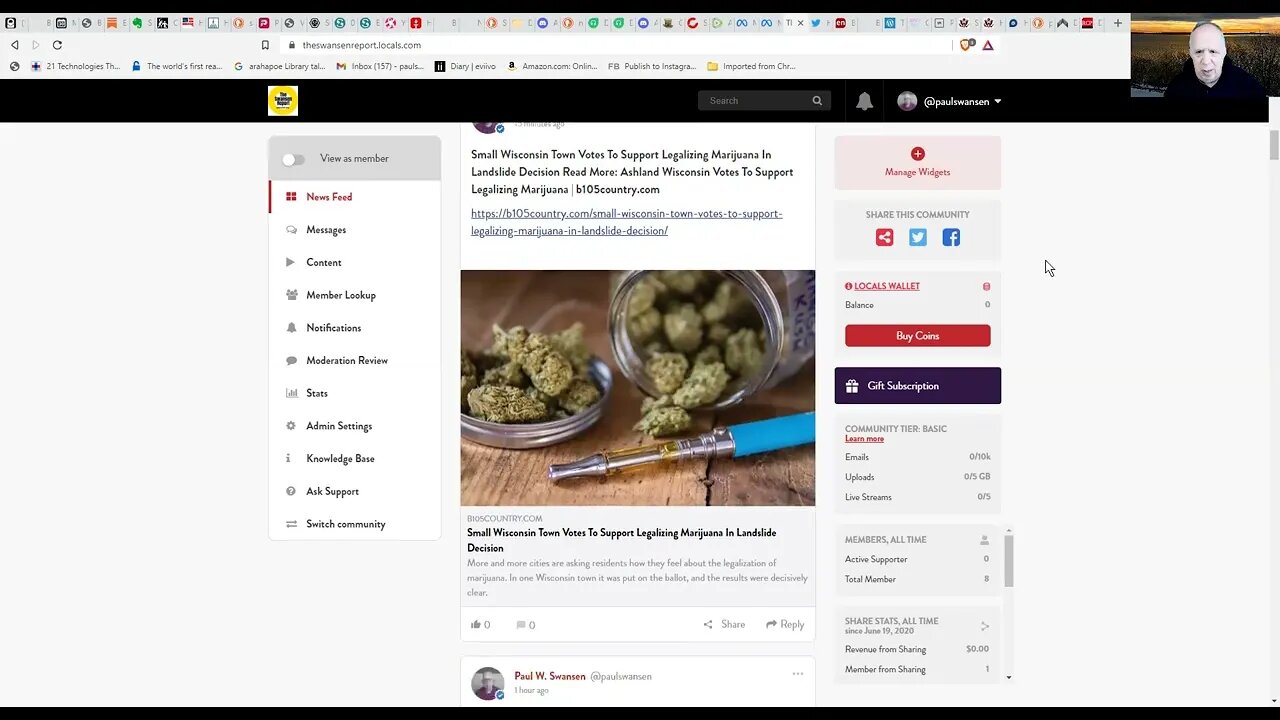Open the notifications bell in header
The image size is (1280, 720).
point(865,101)
